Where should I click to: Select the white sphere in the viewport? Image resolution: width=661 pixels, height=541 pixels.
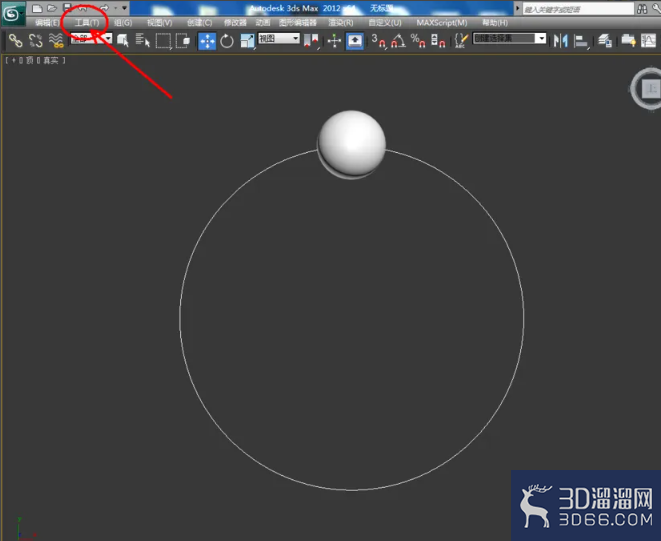(x=352, y=143)
